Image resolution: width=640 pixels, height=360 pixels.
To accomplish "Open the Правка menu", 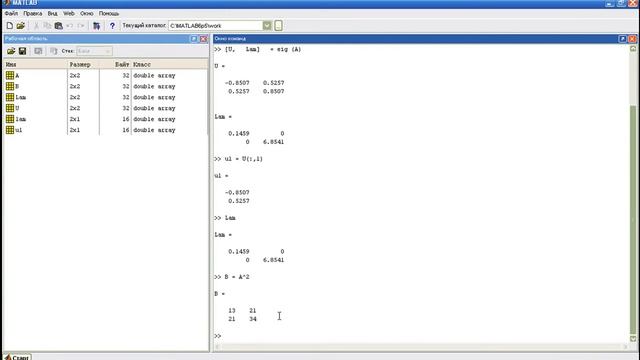I will coord(33,13).
